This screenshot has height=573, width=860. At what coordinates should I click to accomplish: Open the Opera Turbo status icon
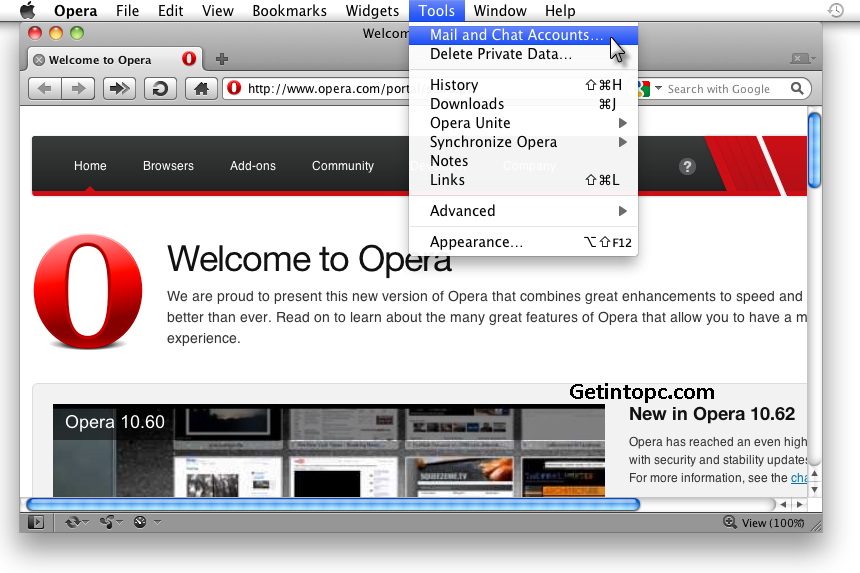pyautogui.click(x=140, y=522)
